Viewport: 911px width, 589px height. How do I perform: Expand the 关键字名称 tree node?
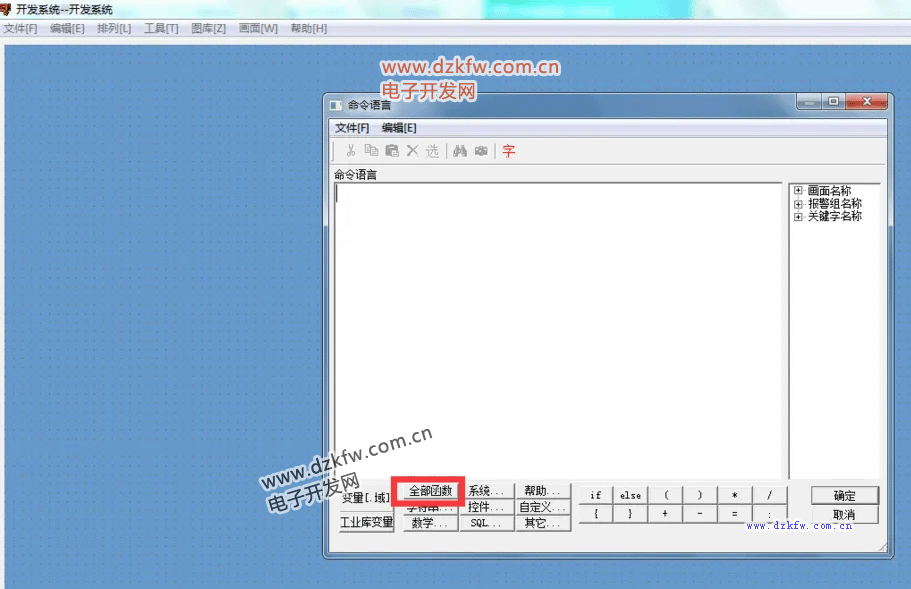(x=798, y=217)
